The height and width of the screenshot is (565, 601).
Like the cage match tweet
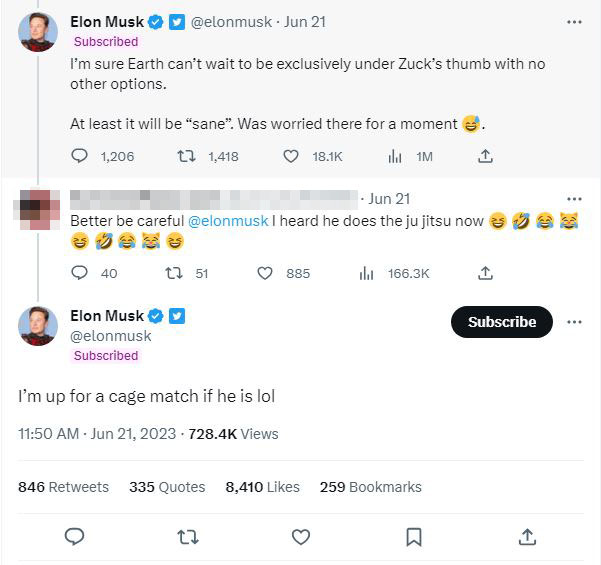(301, 537)
